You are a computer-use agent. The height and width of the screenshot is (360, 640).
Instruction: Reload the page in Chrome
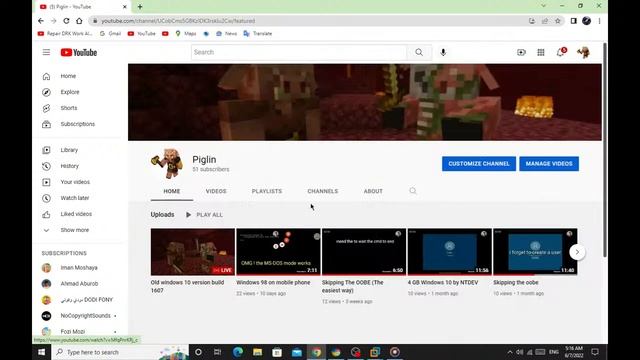pyautogui.click(x=66, y=21)
